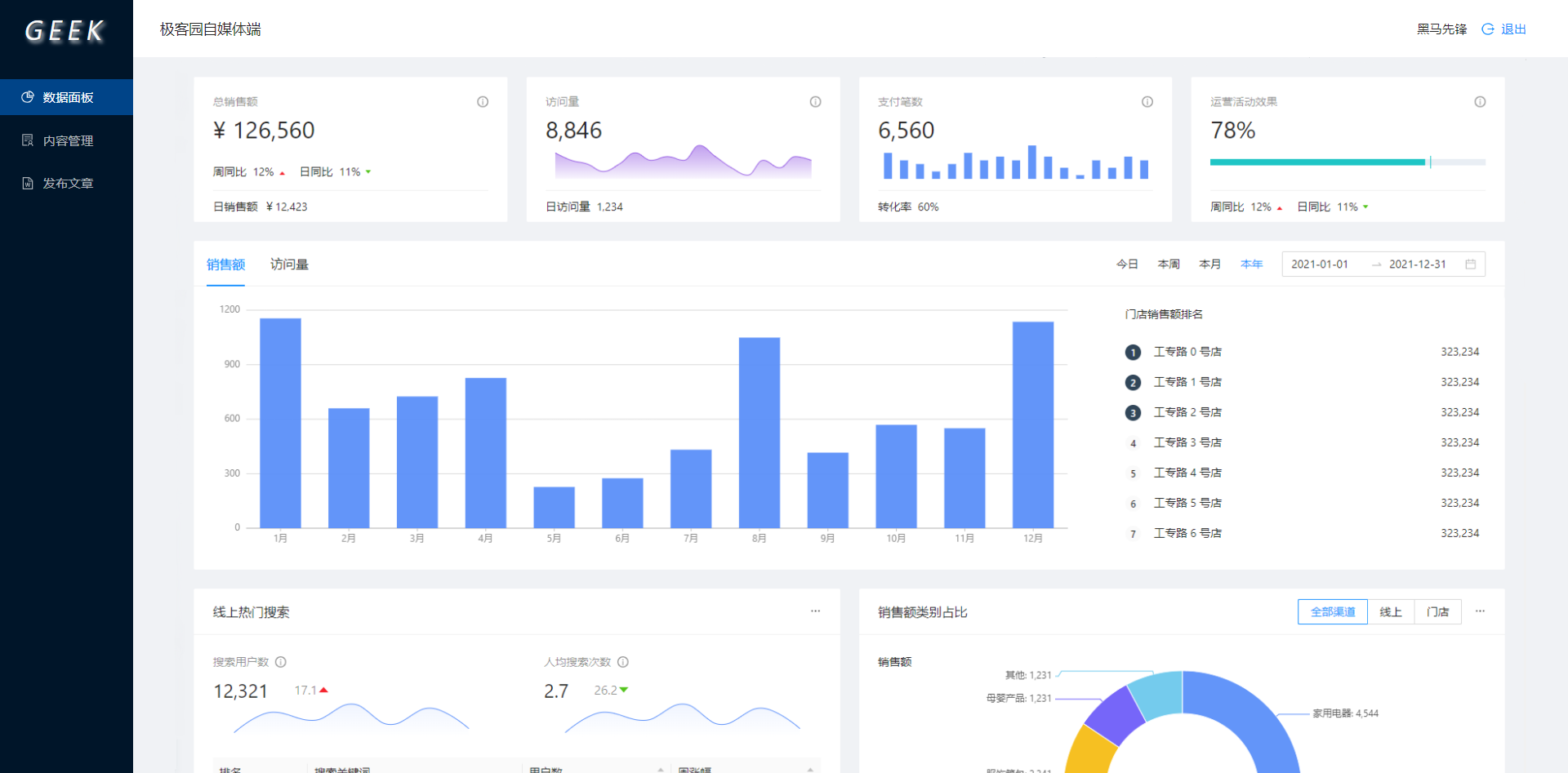Click the ¥ 126,560 total sales value
This screenshot has width=1568, height=773.
click(x=264, y=131)
